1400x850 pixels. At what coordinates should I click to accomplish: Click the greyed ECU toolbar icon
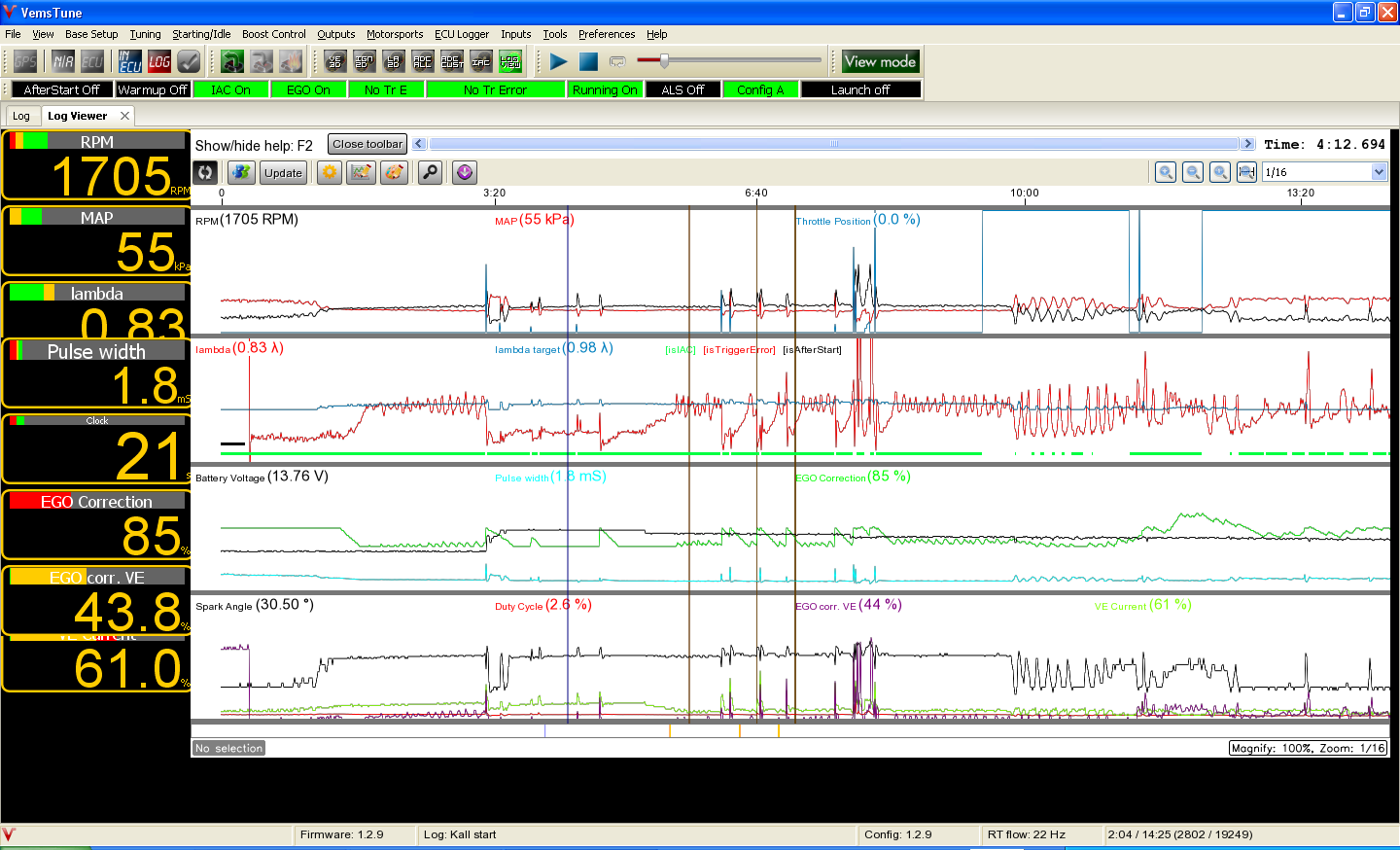tap(92, 62)
